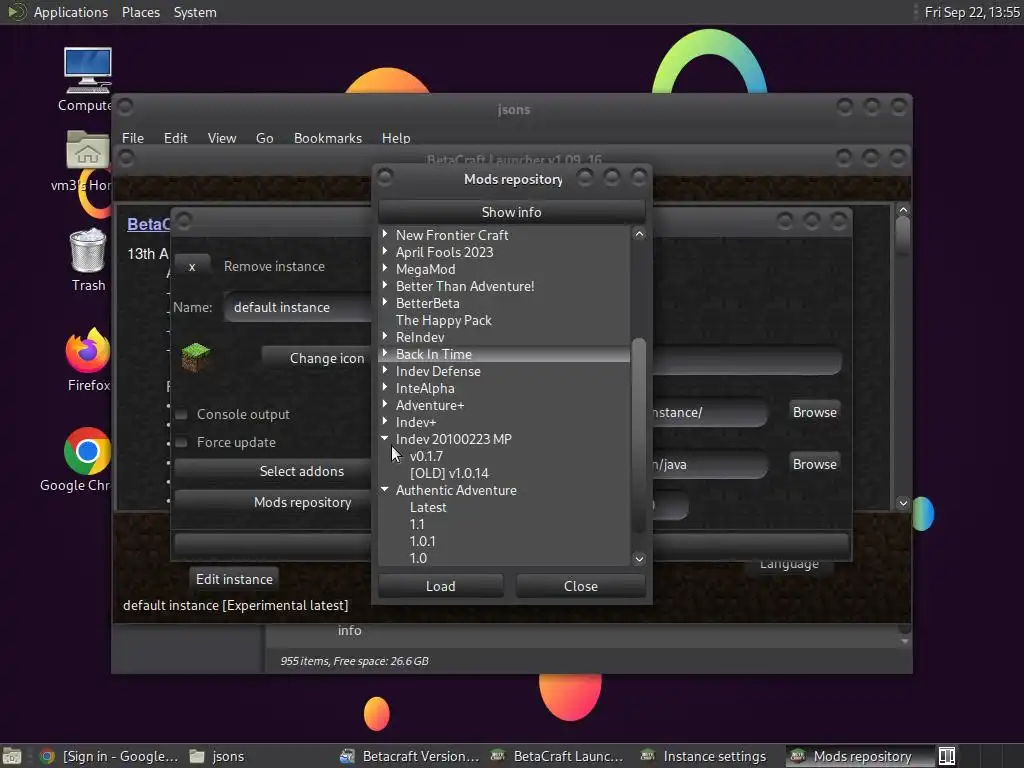Open the Computer desktop icon
This screenshot has height=768, width=1024.
(x=88, y=71)
